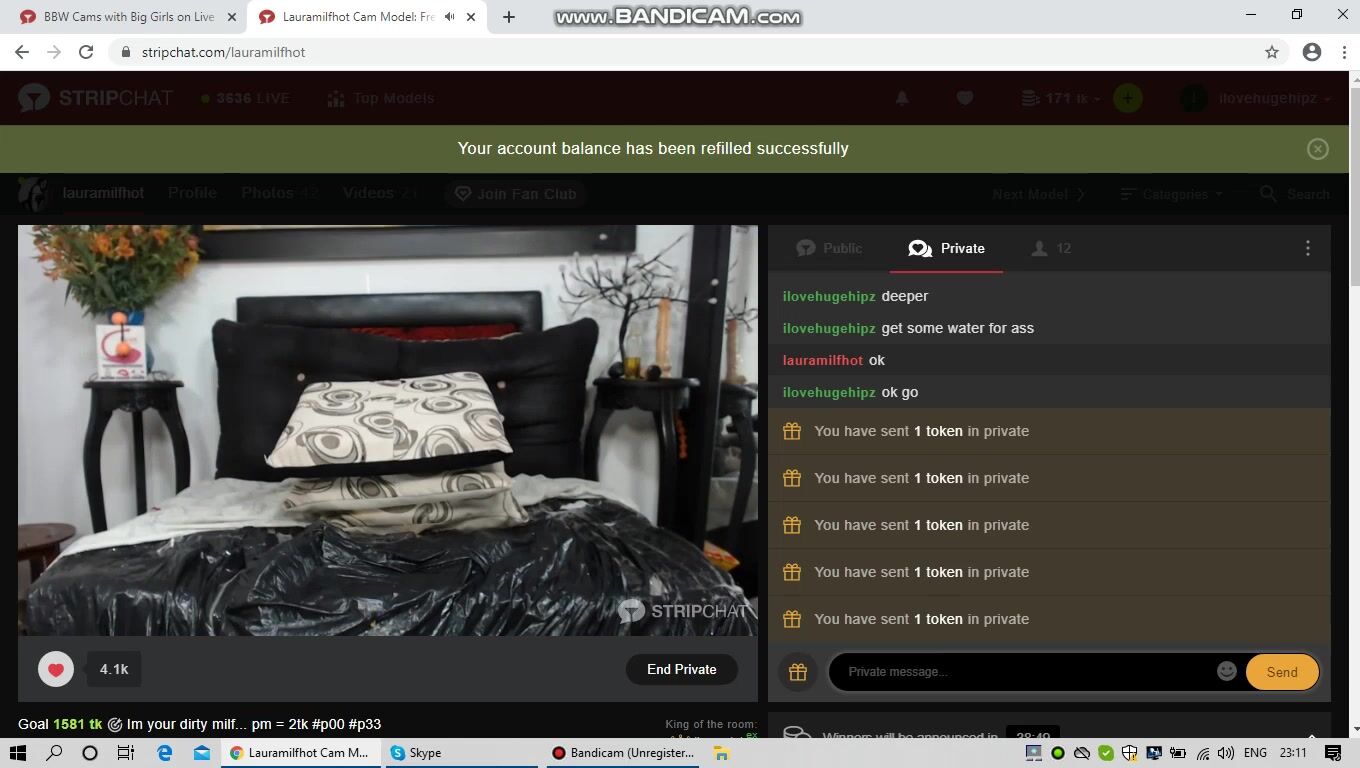This screenshot has width=1360, height=768.
Task: Mute audio on the Lauramilfhot tab
Action: tap(449, 17)
